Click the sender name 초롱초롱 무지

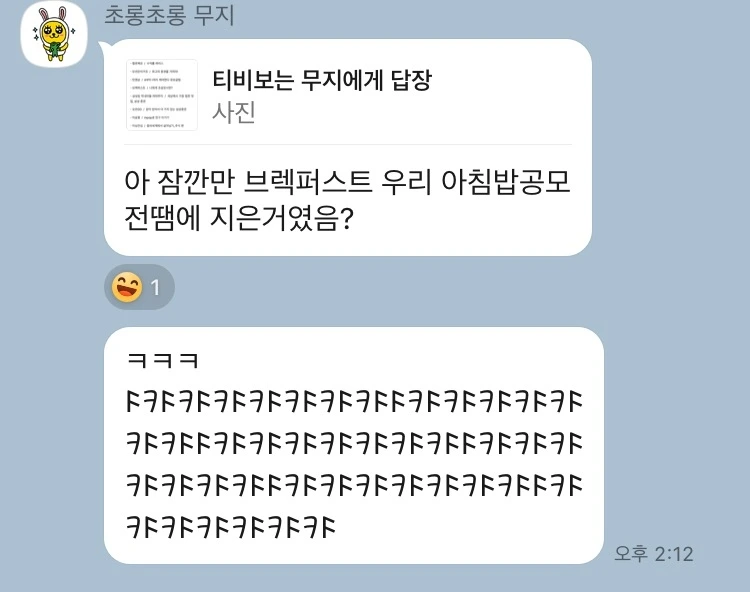tap(169, 14)
